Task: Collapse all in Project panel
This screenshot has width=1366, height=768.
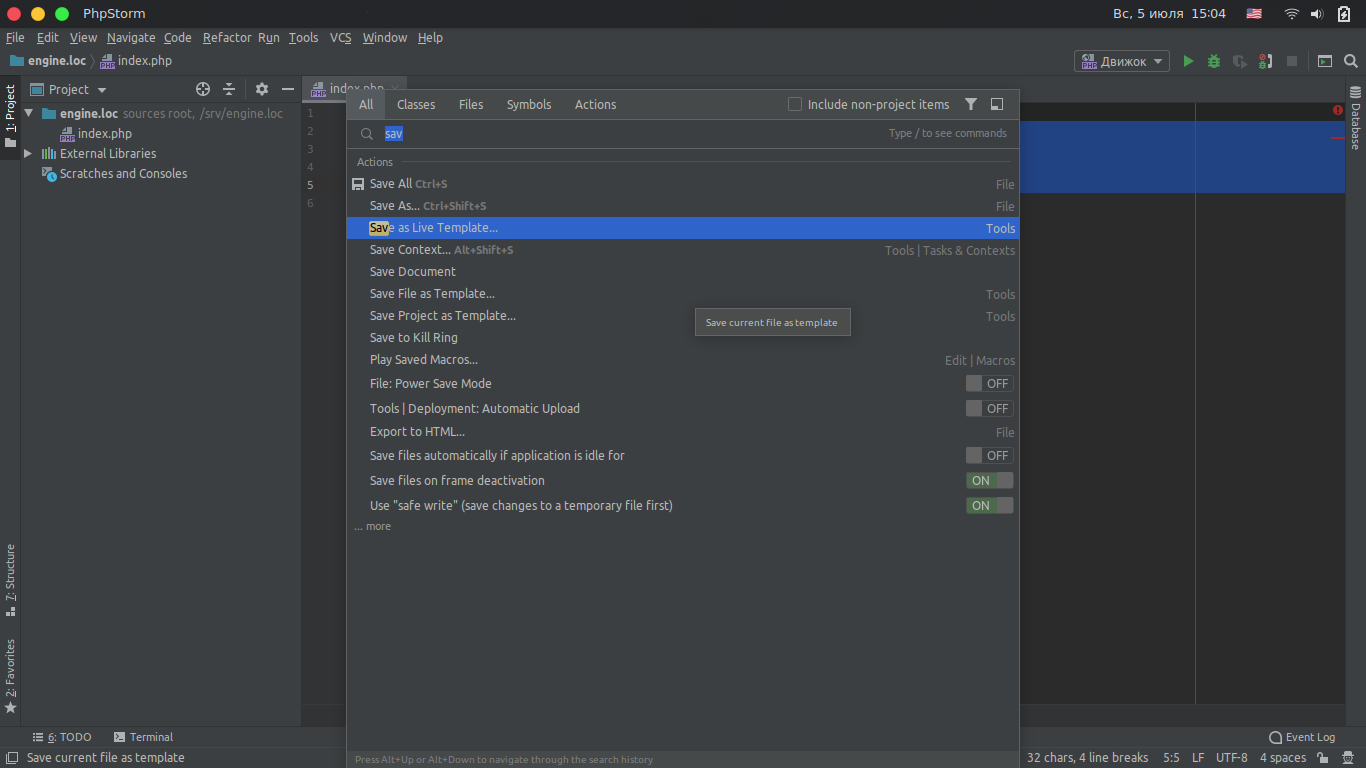Action: (229, 89)
